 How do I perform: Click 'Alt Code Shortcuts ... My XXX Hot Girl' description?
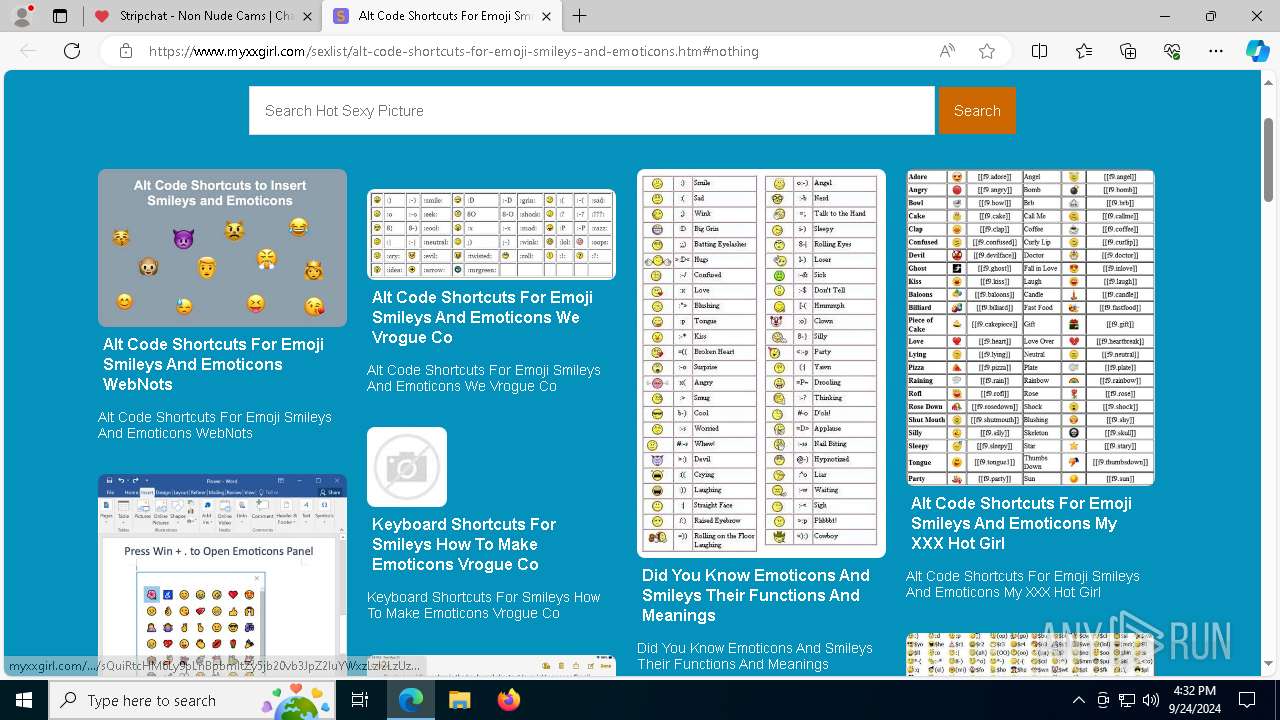(x=1023, y=584)
